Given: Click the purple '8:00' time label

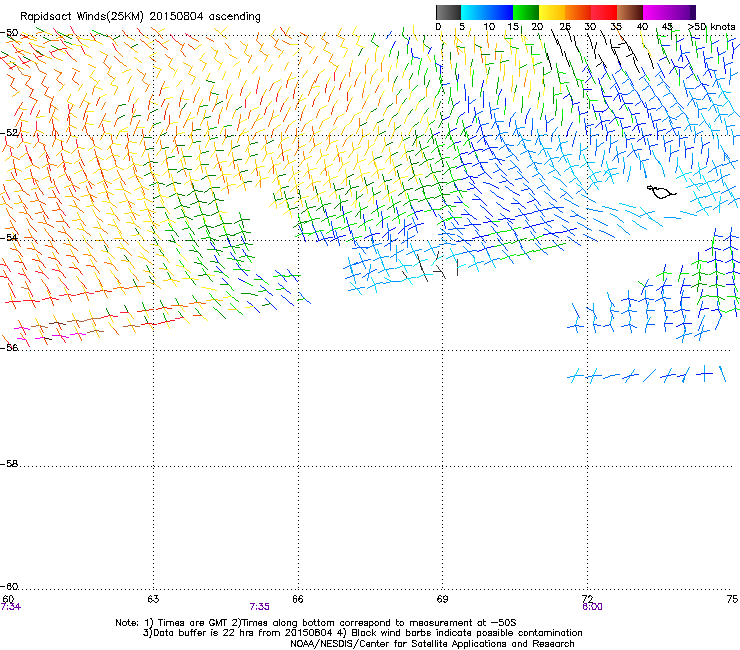Looking at the screenshot, I should (x=592, y=607).
